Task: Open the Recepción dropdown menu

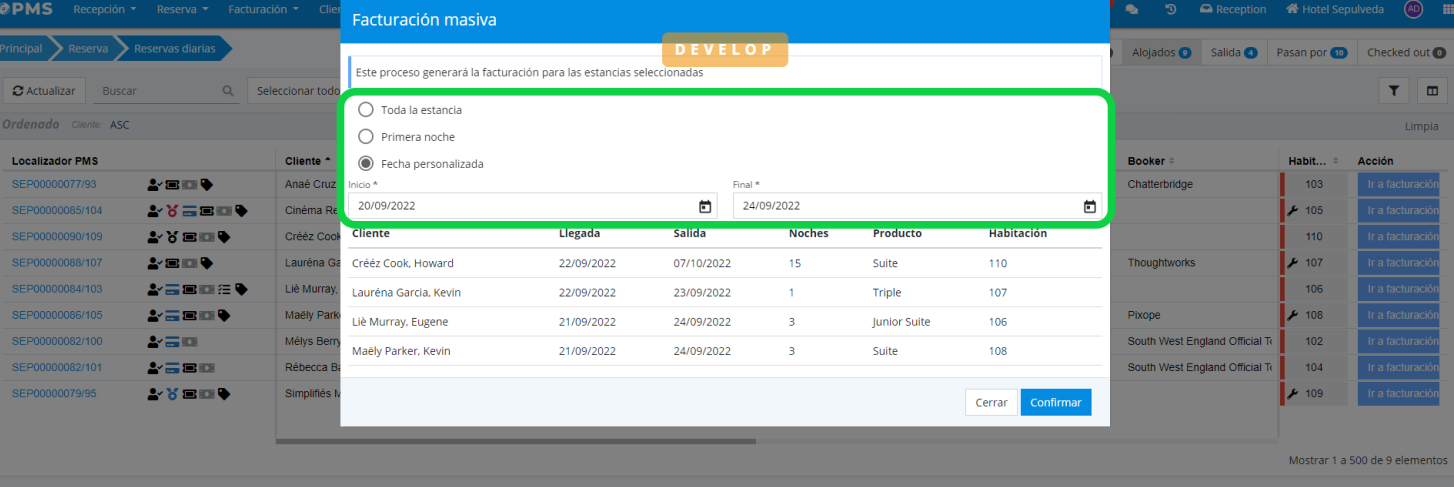Action: coord(105,9)
